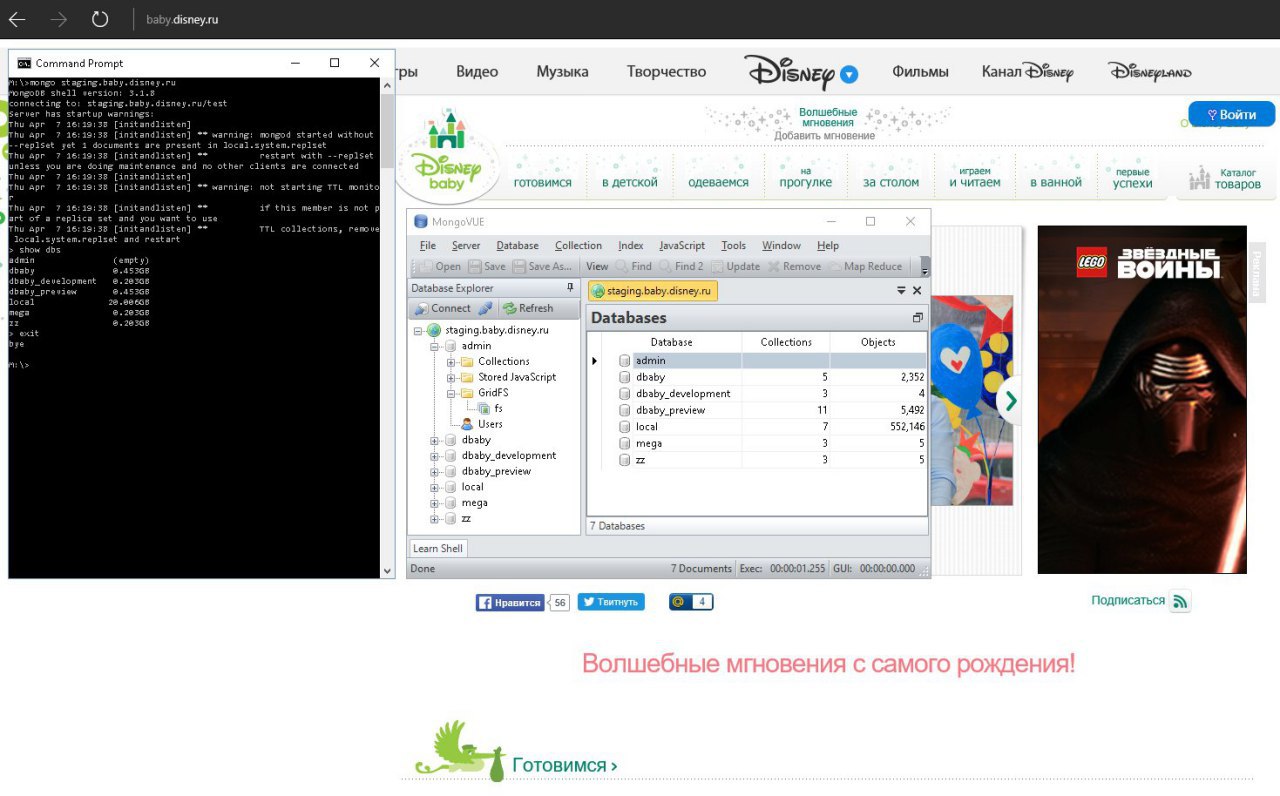
Task: Expand the Collections folder under admin
Action: (x=451, y=362)
